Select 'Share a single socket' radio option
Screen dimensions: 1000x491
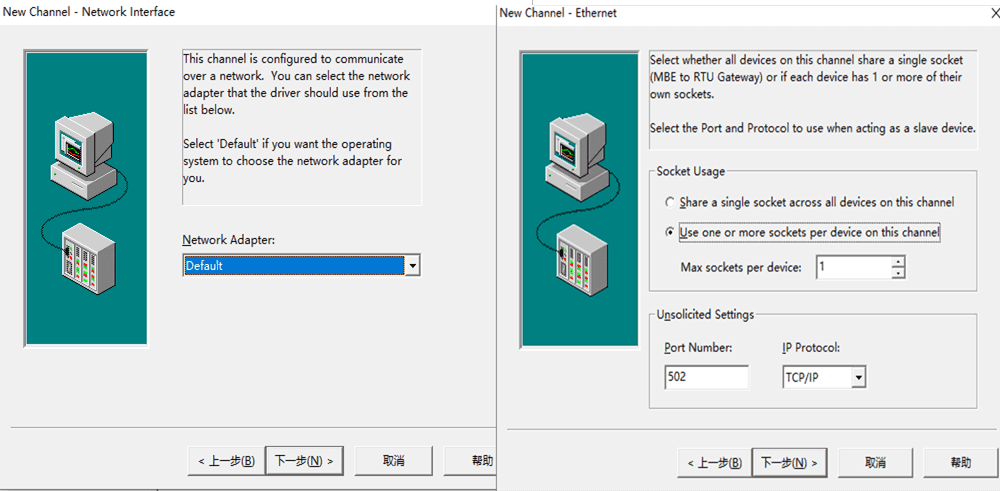(x=670, y=202)
